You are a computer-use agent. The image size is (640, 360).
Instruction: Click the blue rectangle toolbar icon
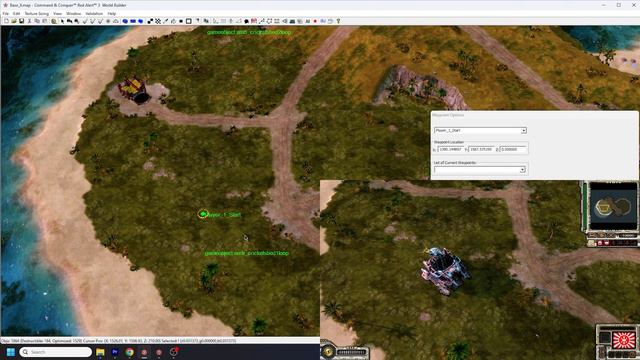(133, 21)
